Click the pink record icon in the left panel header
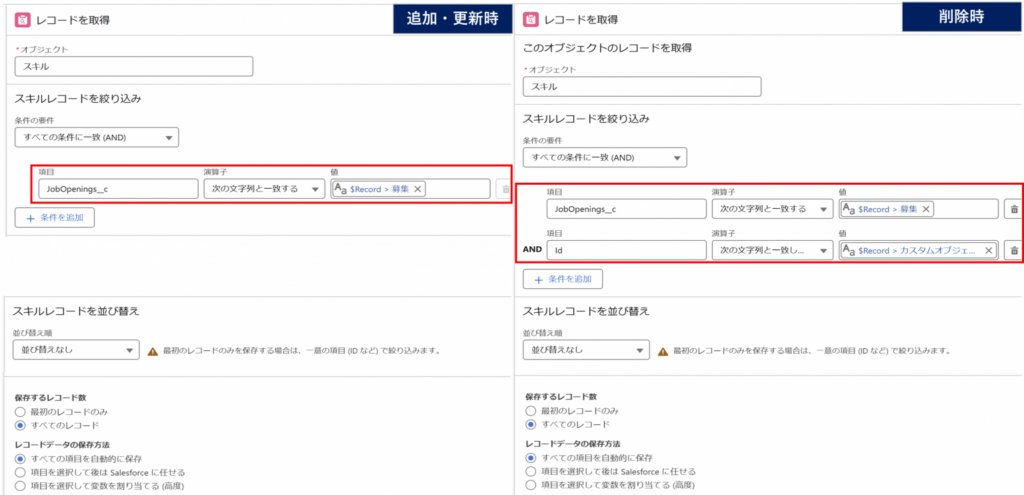 coord(17,19)
